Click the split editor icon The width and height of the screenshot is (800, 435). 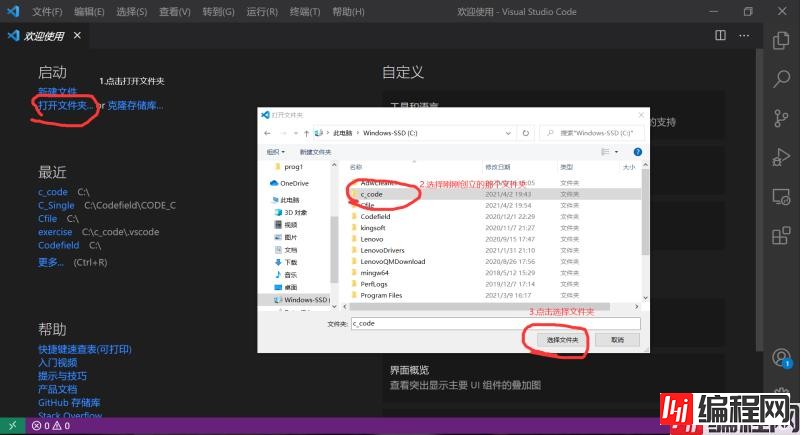coord(720,35)
